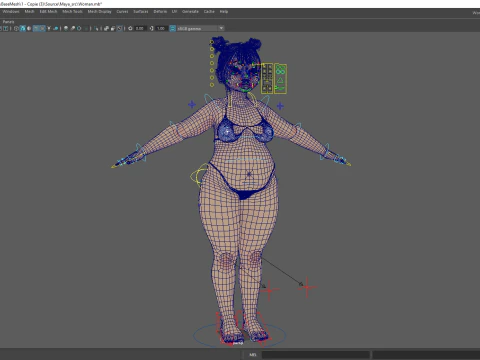Toggle X-ray active components icon
The width and height of the screenshot is (480, 360).
[x=113, y=29]
